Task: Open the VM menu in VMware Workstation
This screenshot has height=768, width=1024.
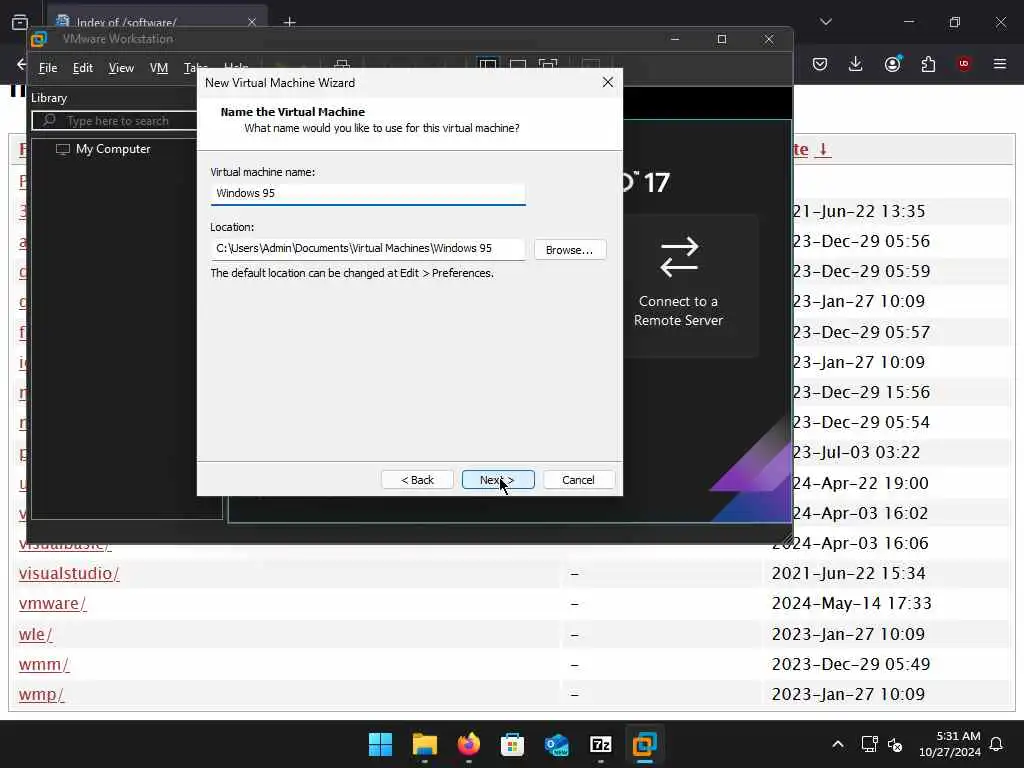Action: pyautogui.click(x=159, y=68)
